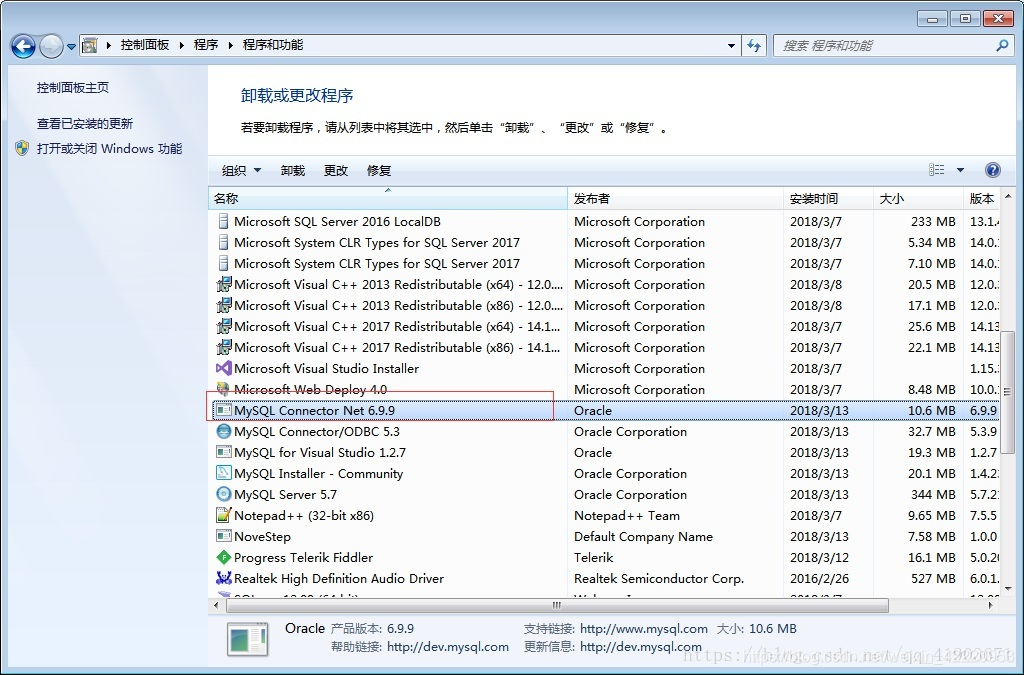The image size is (1024, 675).
Task: Select Microsoft Visual Studio Installer name text
Action: click(327, 369)
